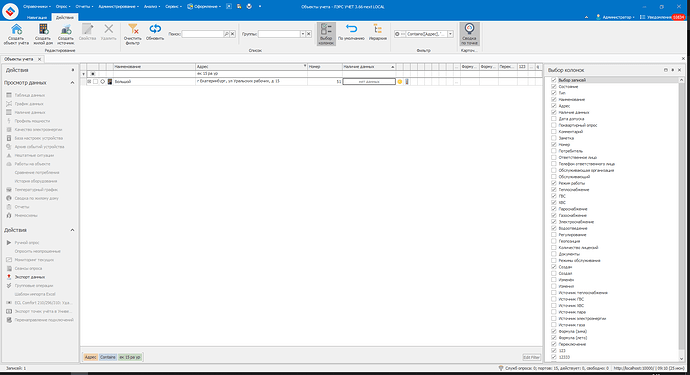690x375 pixels.
Task: Open the Справочники menu
Action: 37,7
